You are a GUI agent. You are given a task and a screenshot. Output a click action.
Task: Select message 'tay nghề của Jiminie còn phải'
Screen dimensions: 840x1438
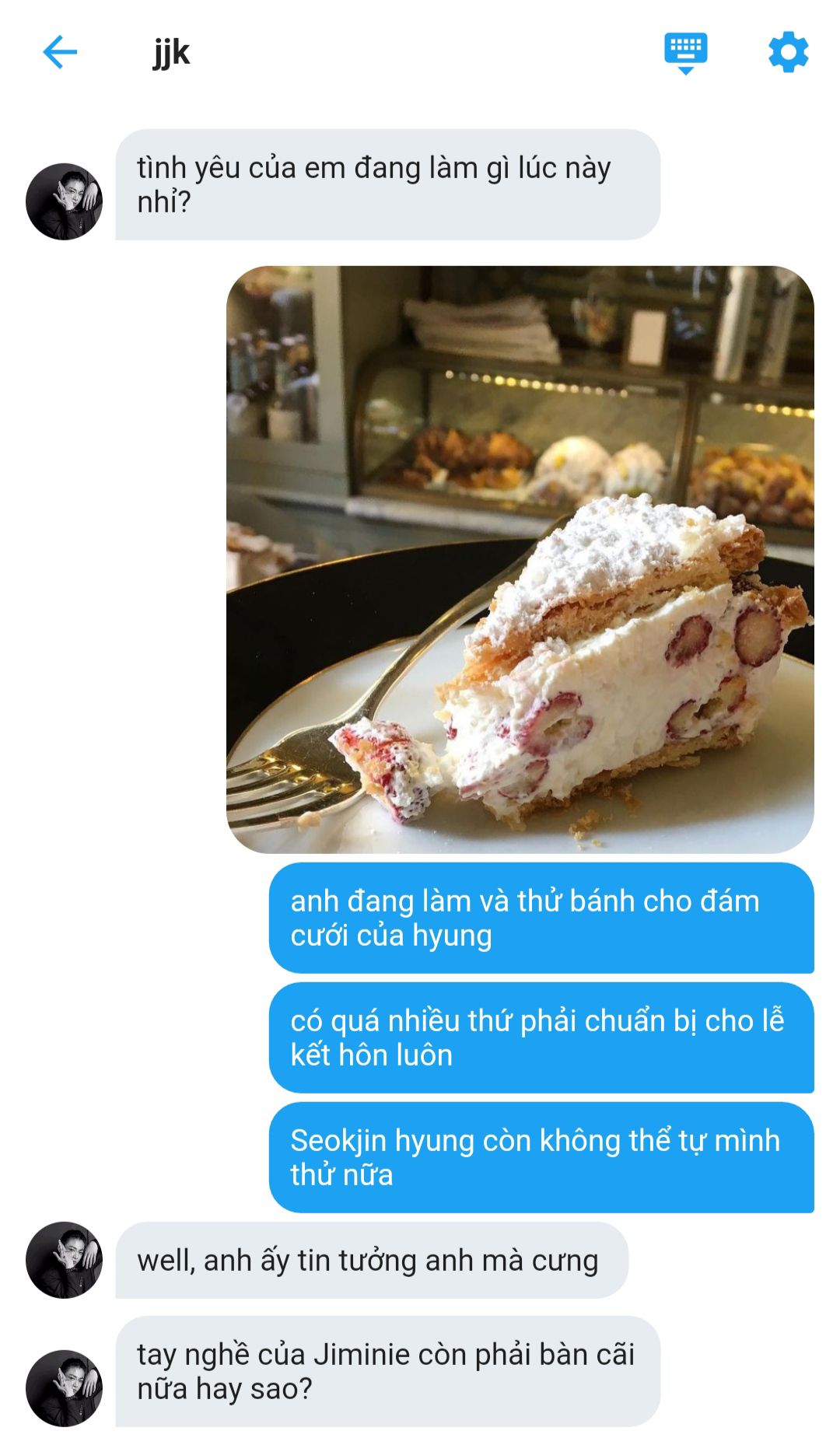coord(387,1371)
